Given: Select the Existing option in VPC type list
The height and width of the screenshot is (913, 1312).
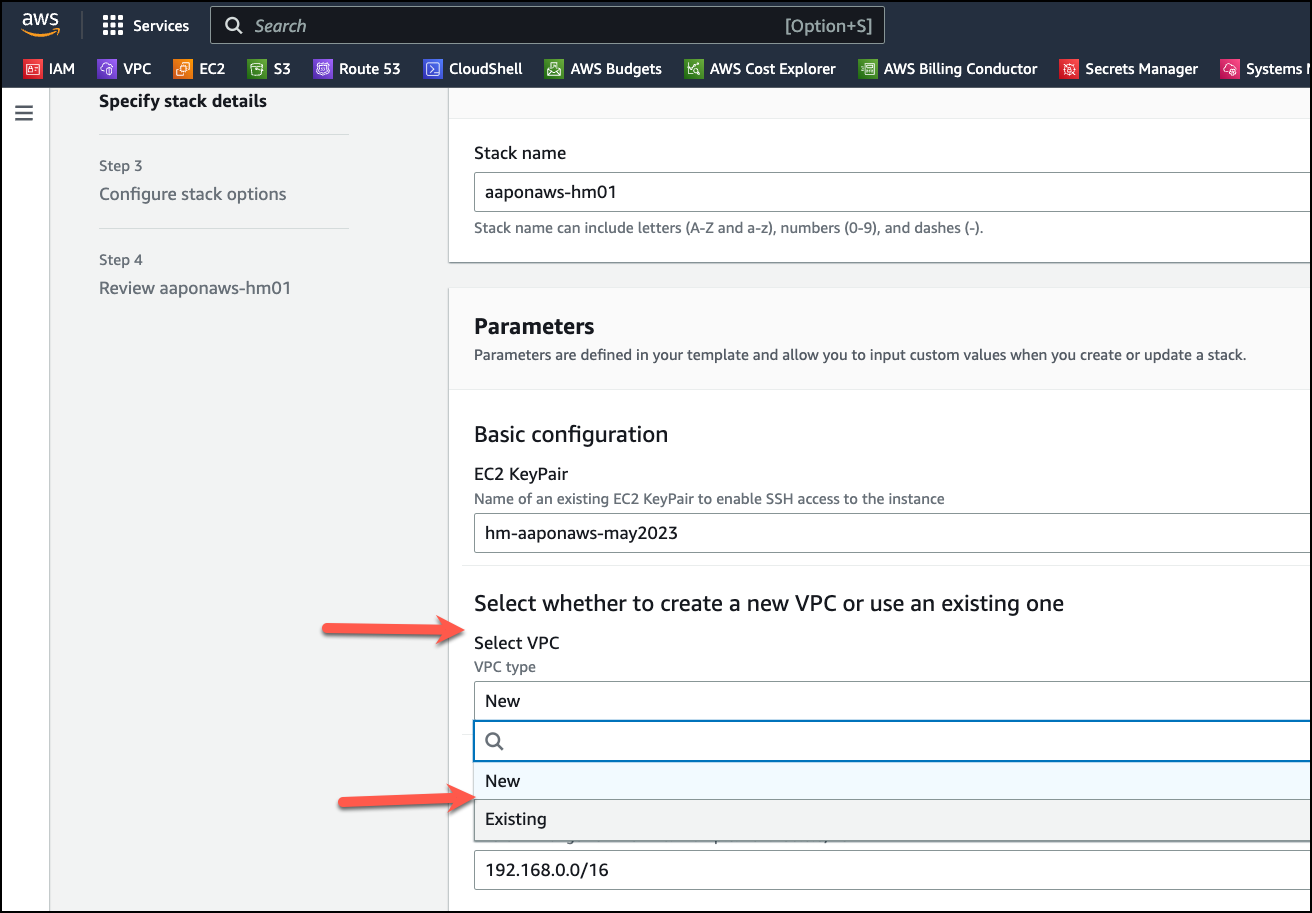Looking at the screenshot, I should 891,819.
